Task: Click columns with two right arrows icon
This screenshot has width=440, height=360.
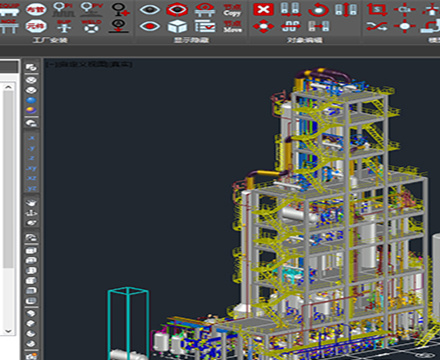Action: click(x=291, y=9)
